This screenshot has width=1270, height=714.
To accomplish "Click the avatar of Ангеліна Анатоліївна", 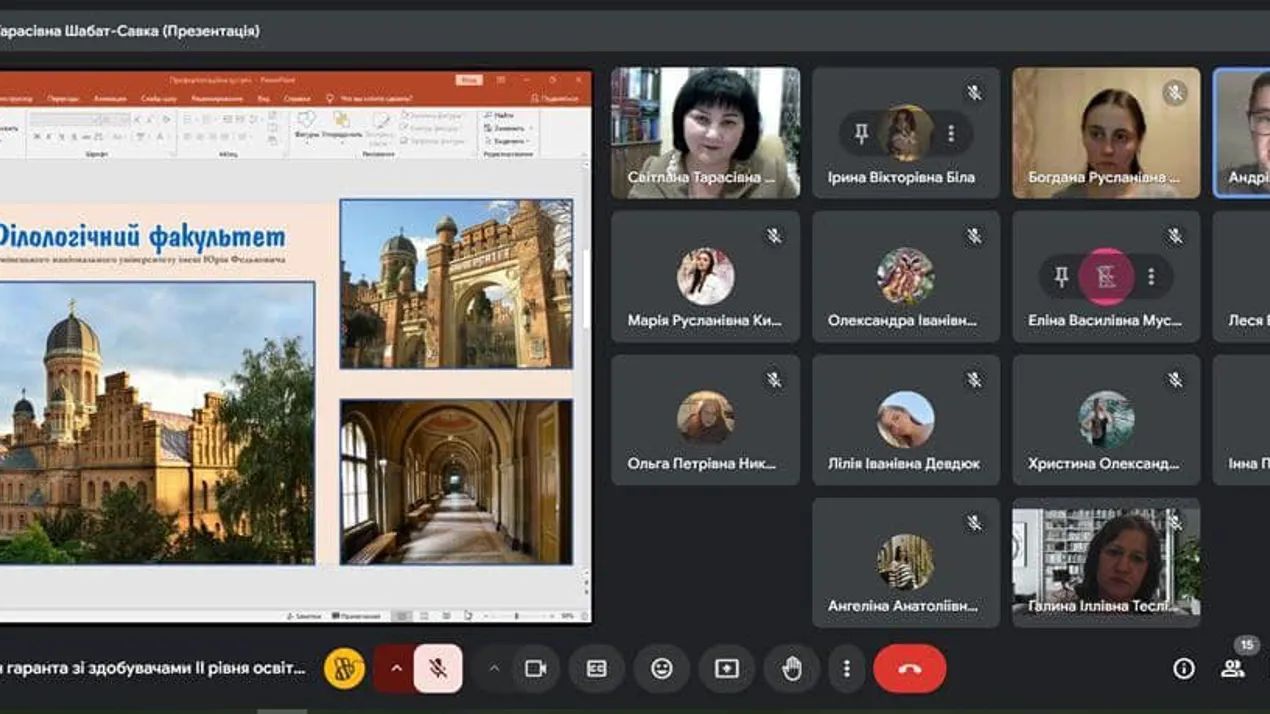I will click(x=906, y=562).
